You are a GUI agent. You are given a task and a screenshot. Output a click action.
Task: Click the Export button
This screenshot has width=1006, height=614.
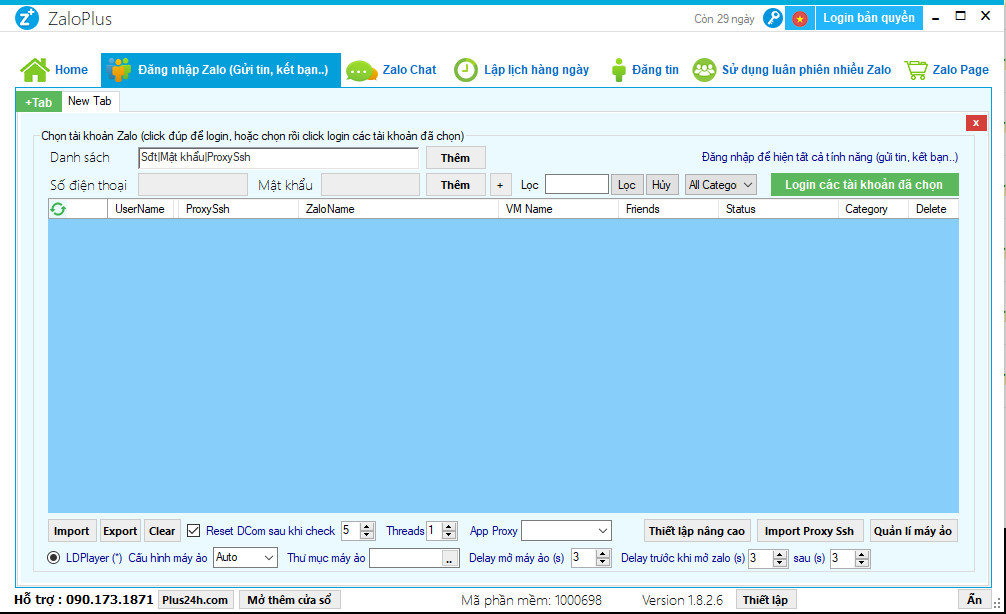click(x=120, y=531)
